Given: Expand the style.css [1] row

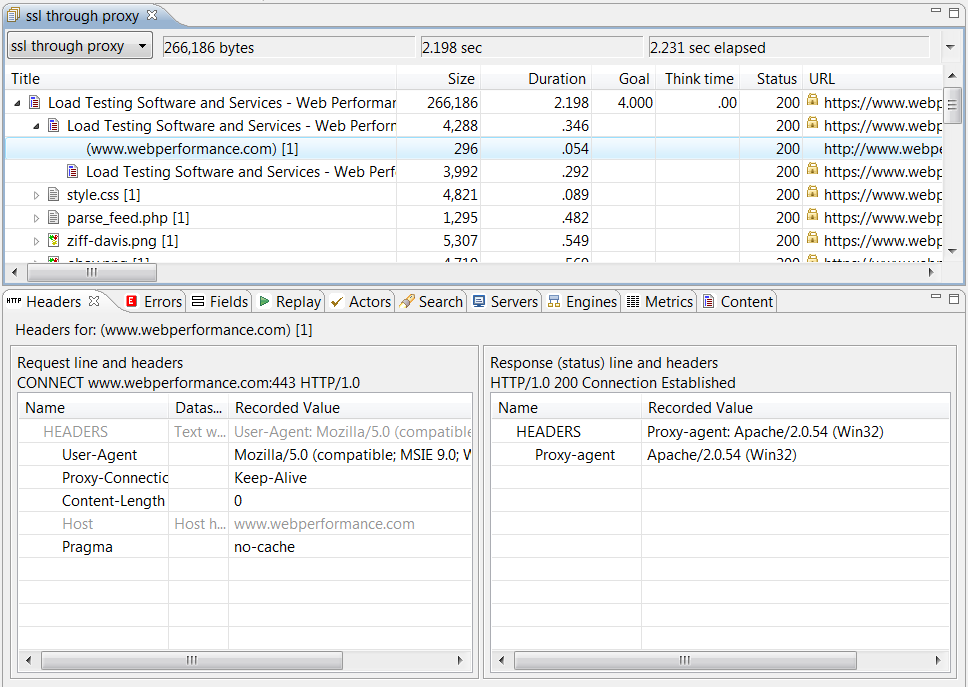Looking at the screenshot, I should tap(36, 195).
